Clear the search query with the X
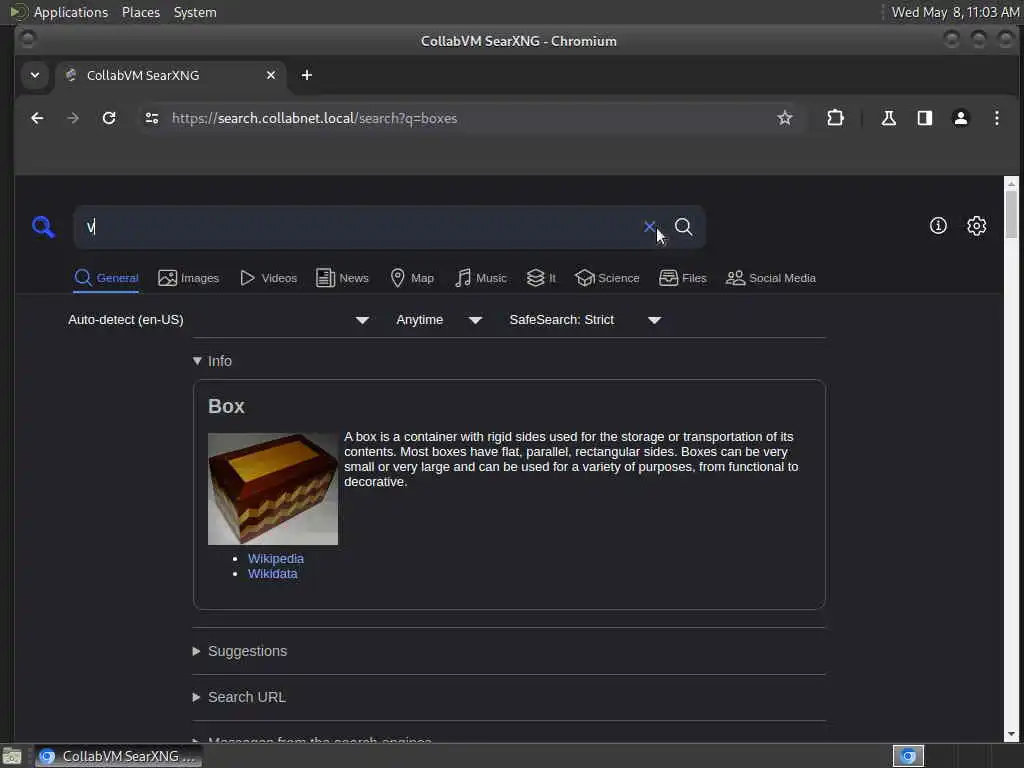The image size is (1024, 768). point(649,227)
